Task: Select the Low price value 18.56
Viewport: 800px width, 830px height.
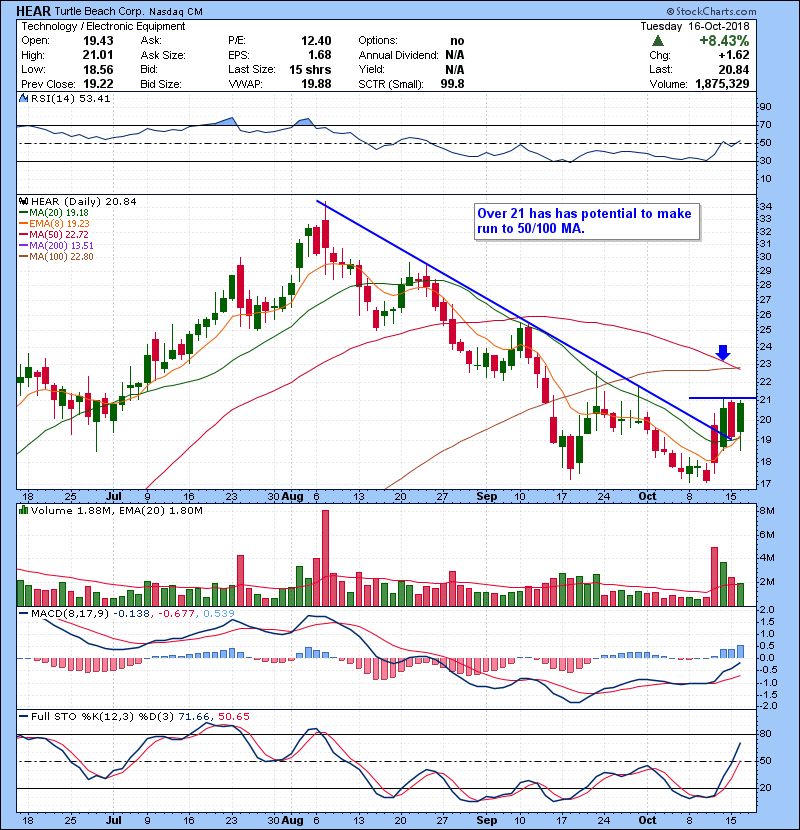Action: pyautogui.click(x=98, y=69)
